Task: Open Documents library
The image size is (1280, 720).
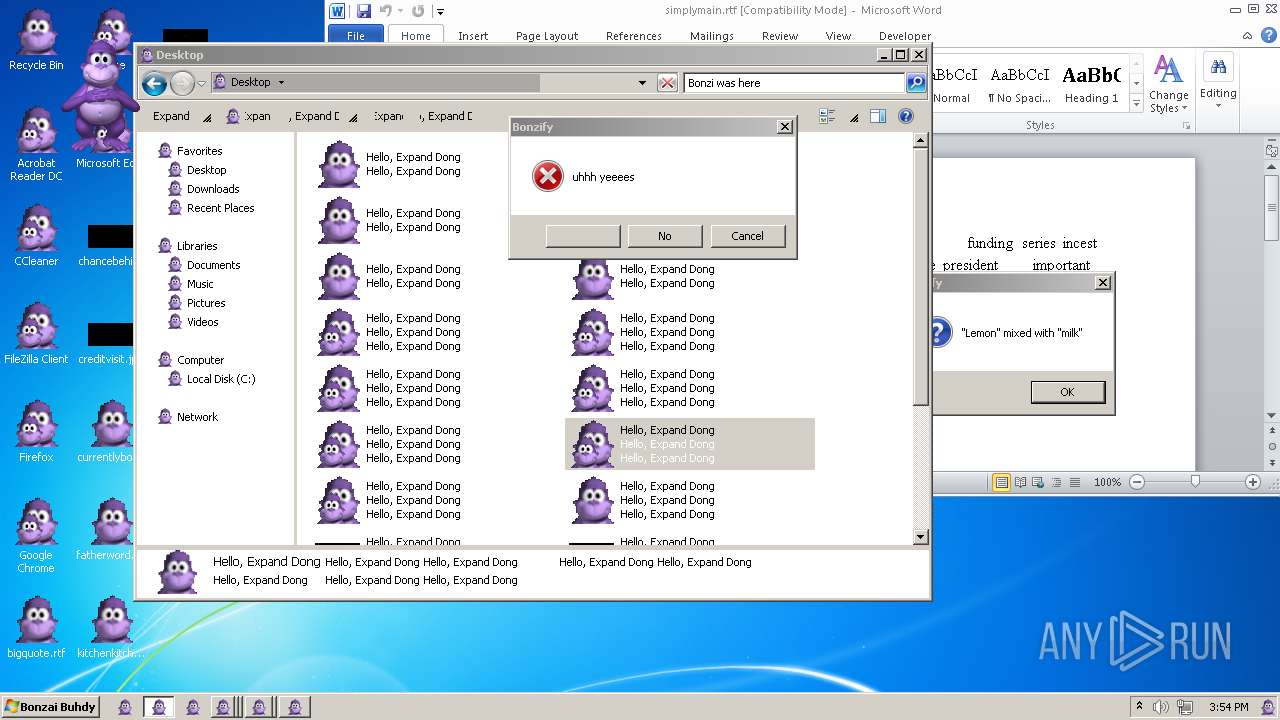Action: (213, 265)
